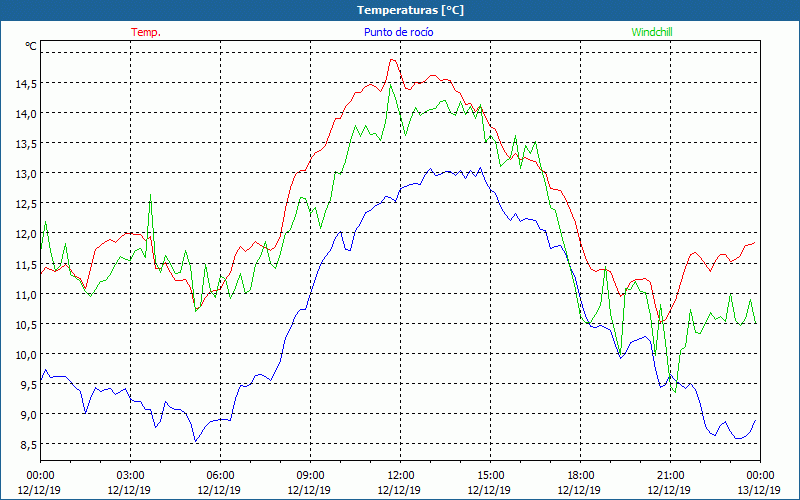
Task: Click the 14,5 y-axis value
Action: pos(26,85)
